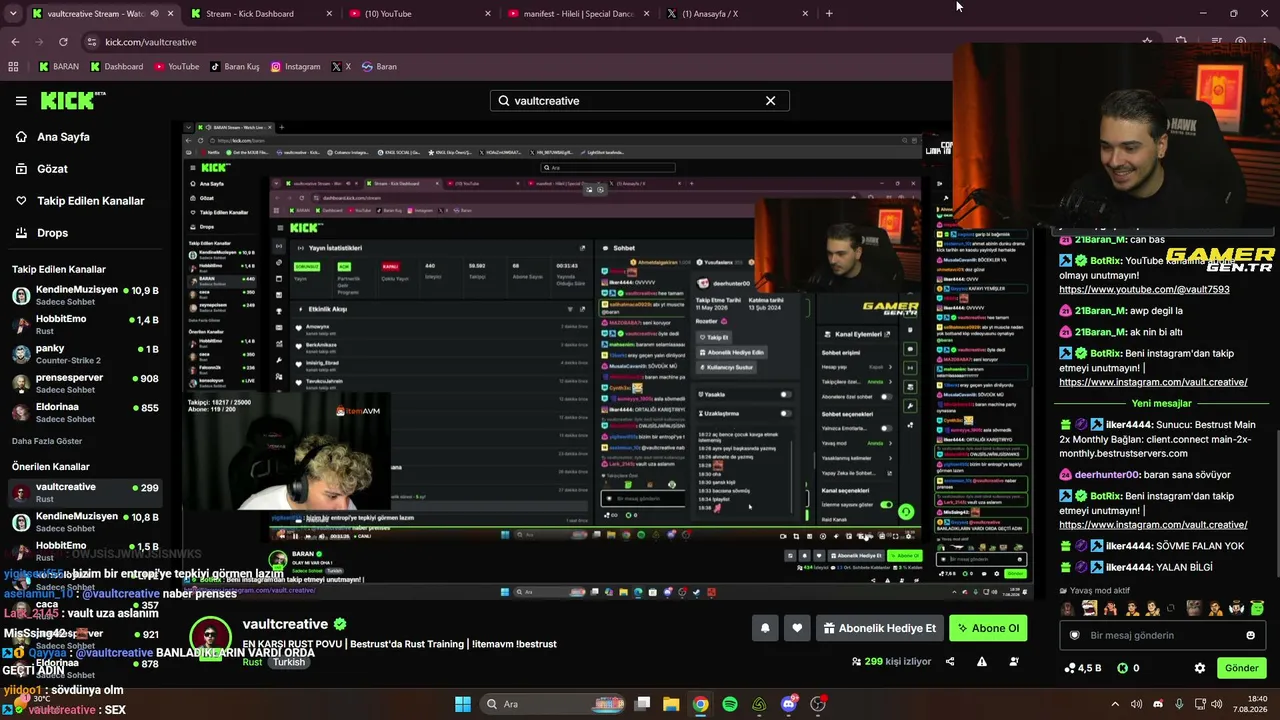Click the green emote in quick emote row
Image resolution: width=1280 pixels, height=720 pixels.
point(1258,608)
